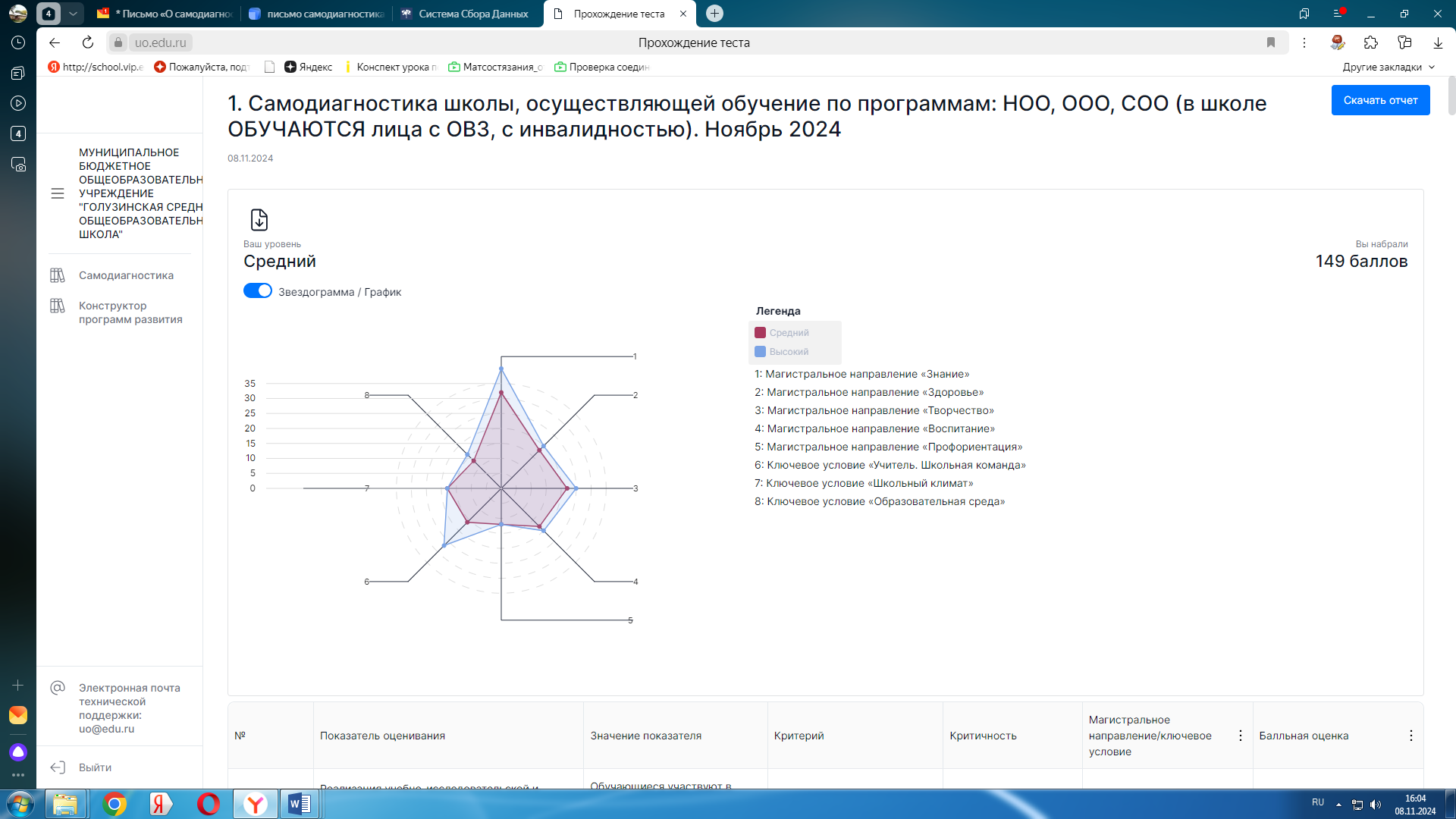Toggle the Звездограмма / График switch
1456x819 pixels.
coord(258,291)
